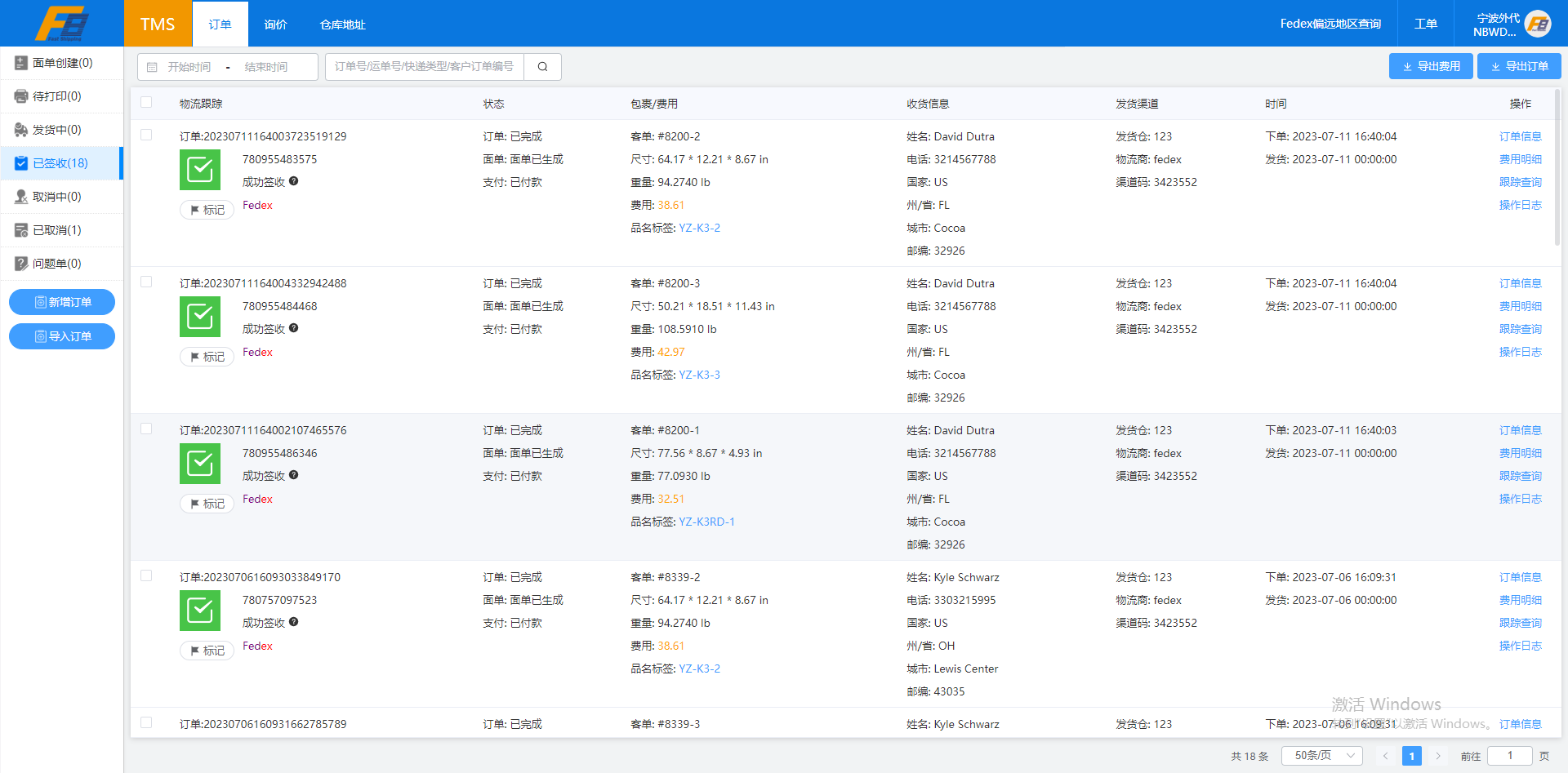Click the green signed icon for waybill 780757097523
Image resolution: width=1568 pixels, height=773 pixels.
200,611
